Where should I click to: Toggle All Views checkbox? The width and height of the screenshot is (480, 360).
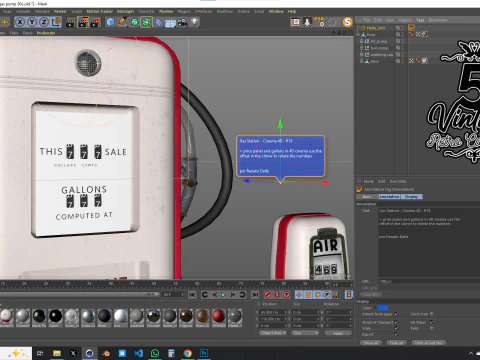click(432, 322)
